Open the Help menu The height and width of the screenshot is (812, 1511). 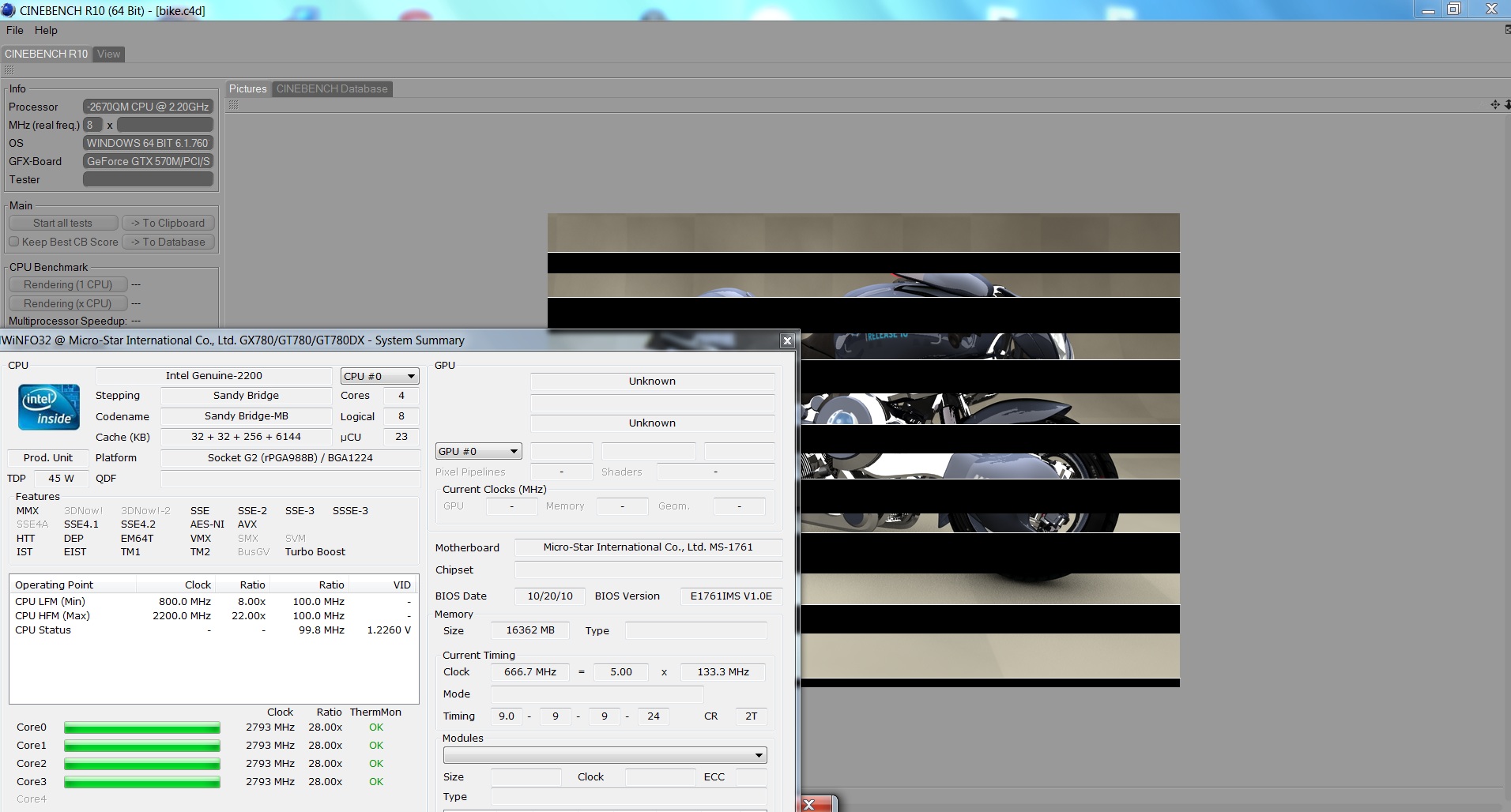point(46,30)
